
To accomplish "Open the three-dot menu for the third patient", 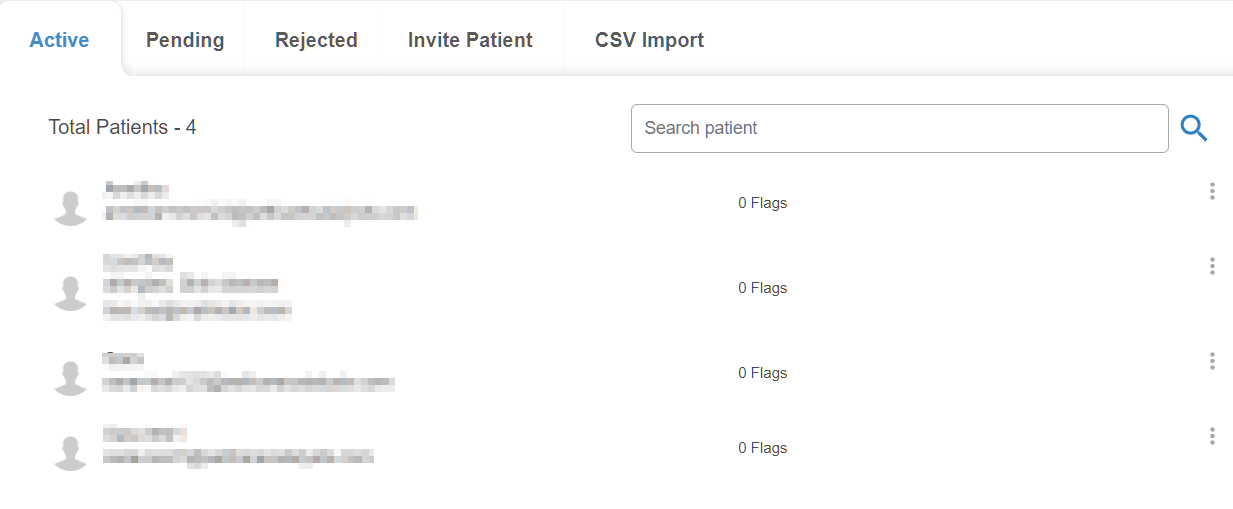I will (x=1212, y=361).
